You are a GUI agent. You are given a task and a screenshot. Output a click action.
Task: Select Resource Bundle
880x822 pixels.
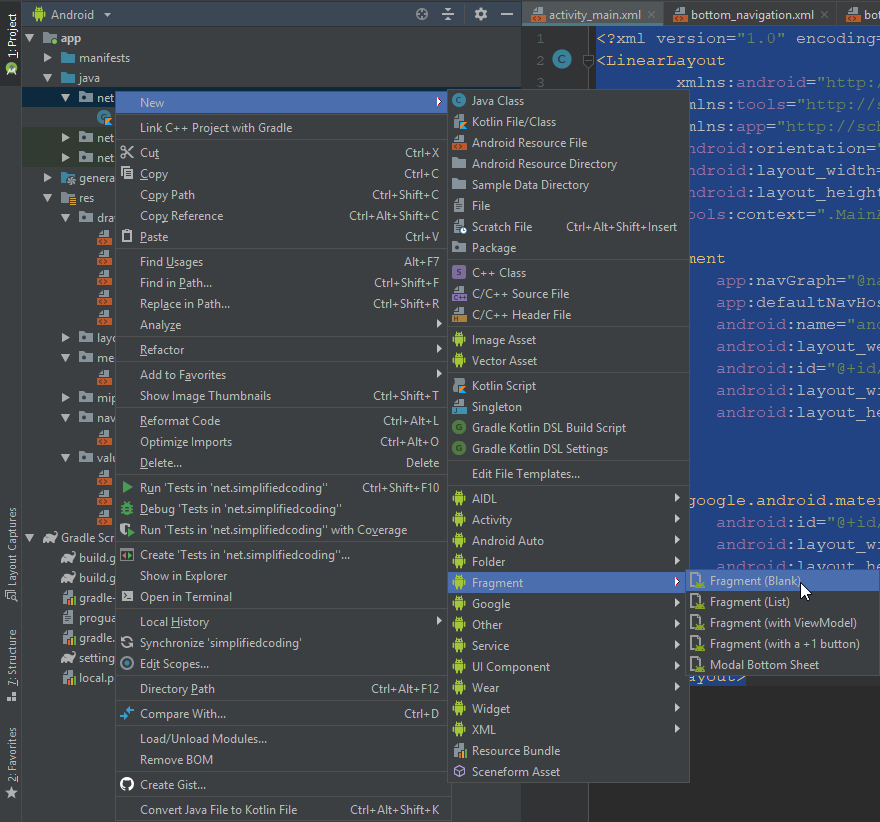coord(569,751)
